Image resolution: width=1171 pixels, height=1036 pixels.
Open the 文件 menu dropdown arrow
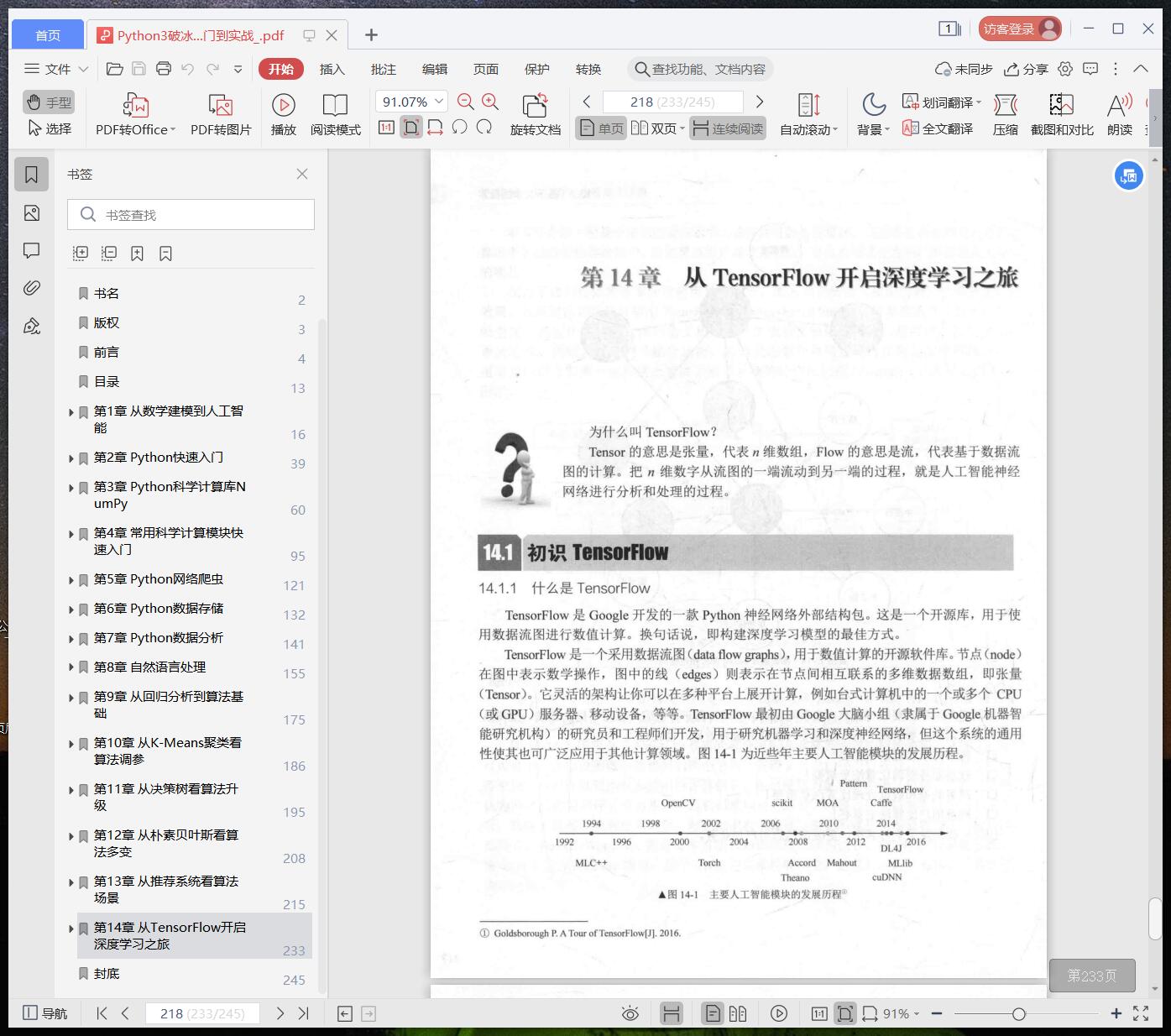(x=83, y=69)
